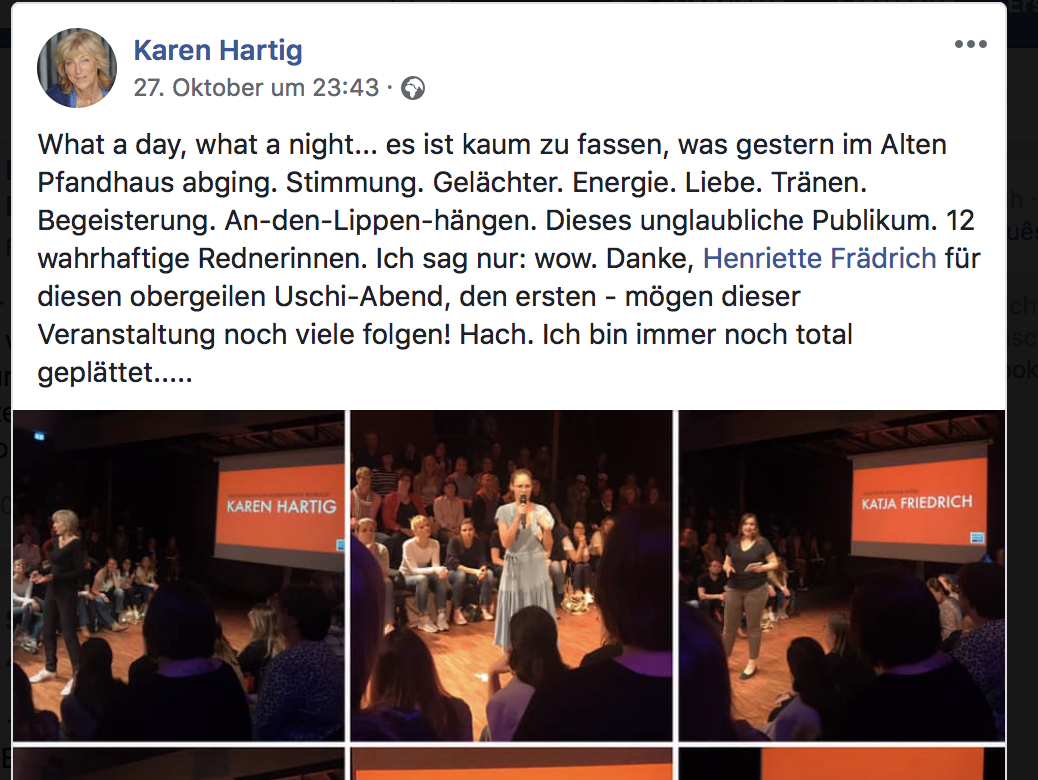Click the public globe privacy icon
Image resolution: width=1038 pixels, height=780 pixels.
(x=413, y=88)
